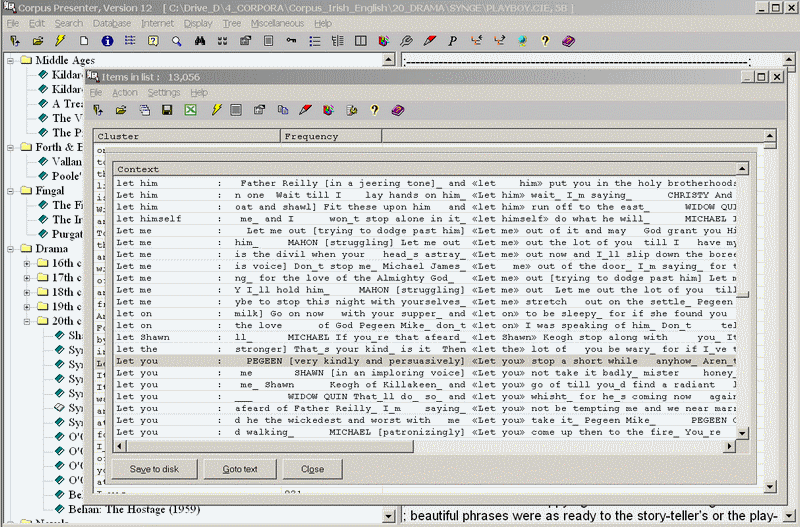
Task: Click the binoculars icon in main toolbar
Action: tap(199, 41)
